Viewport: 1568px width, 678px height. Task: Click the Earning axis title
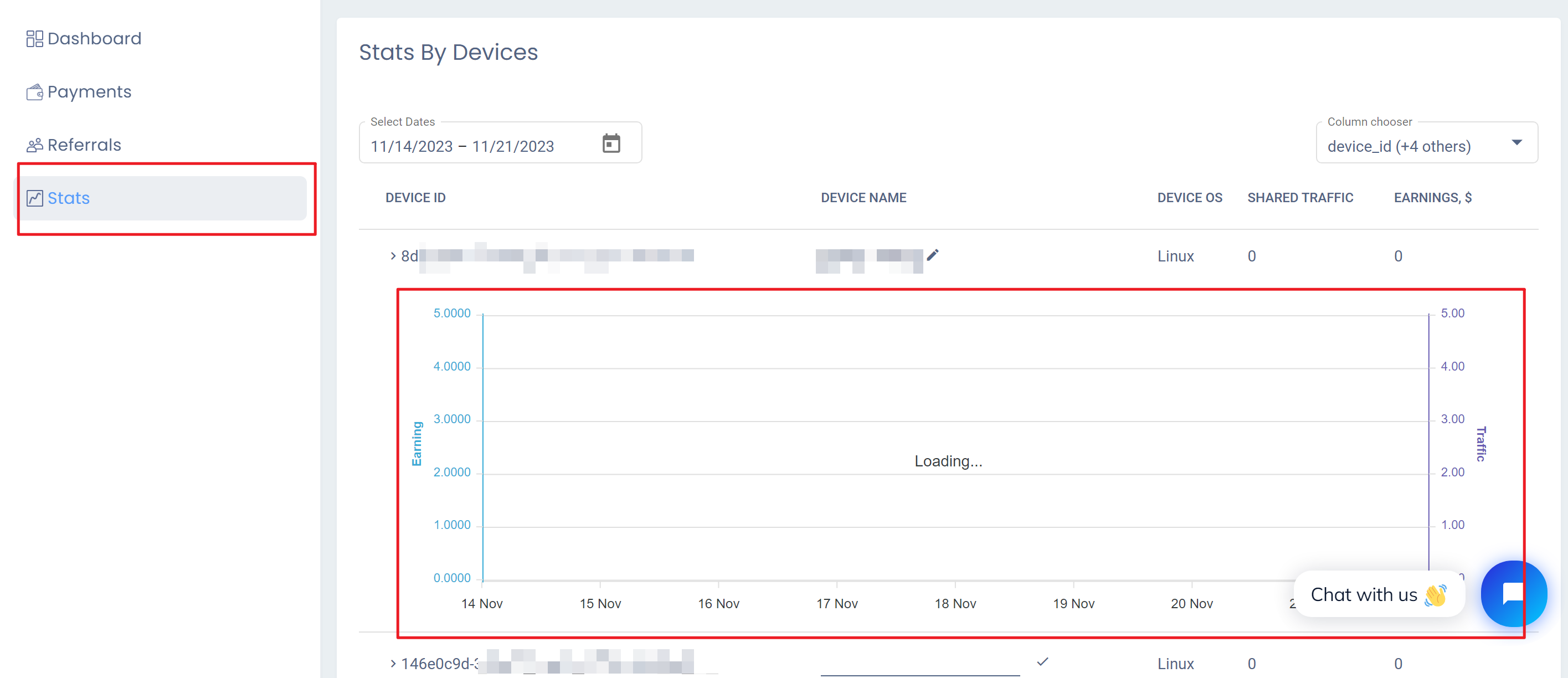click(417, 444)
